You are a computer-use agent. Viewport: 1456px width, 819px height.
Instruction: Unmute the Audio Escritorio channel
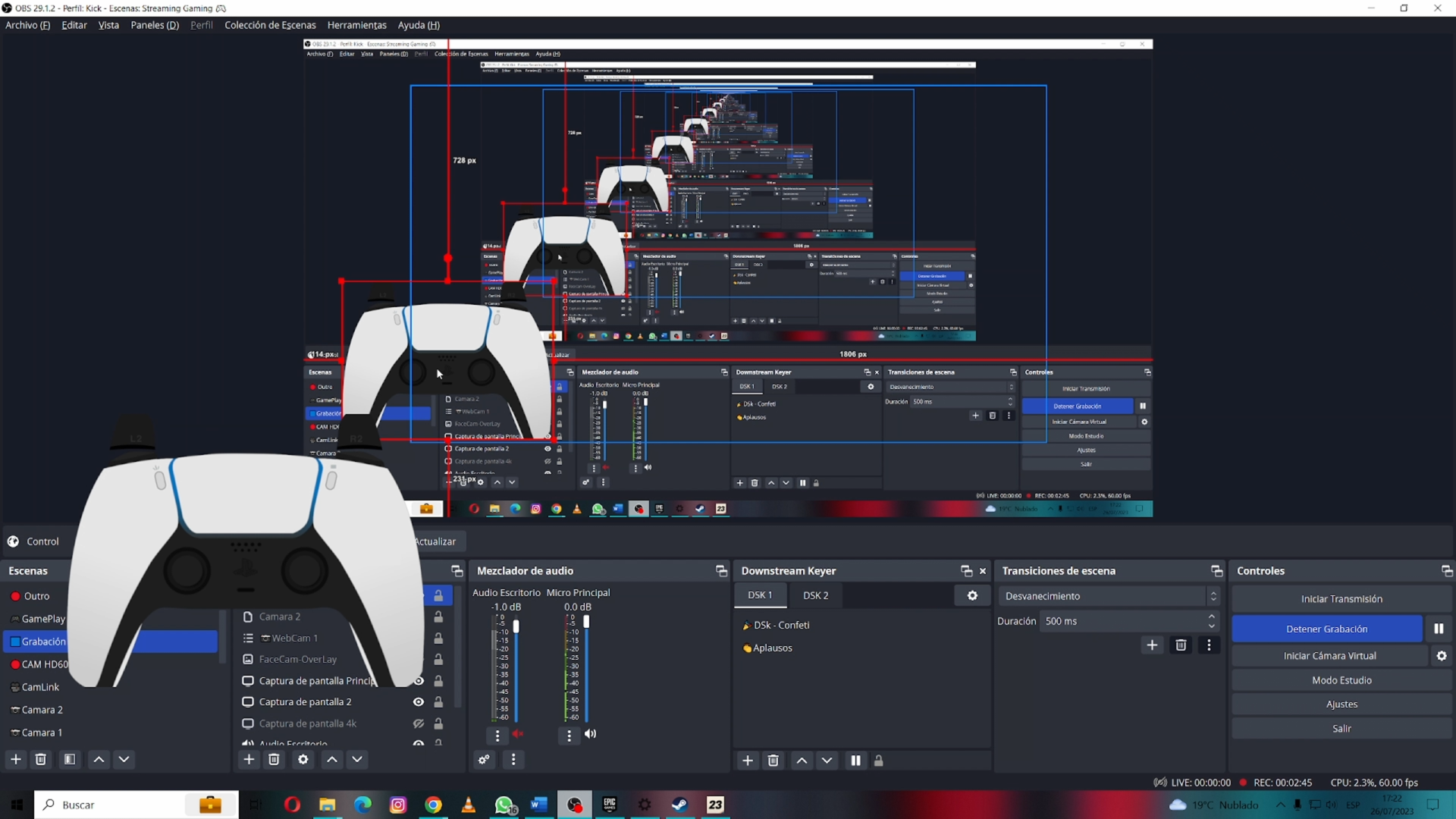point(518,734)
